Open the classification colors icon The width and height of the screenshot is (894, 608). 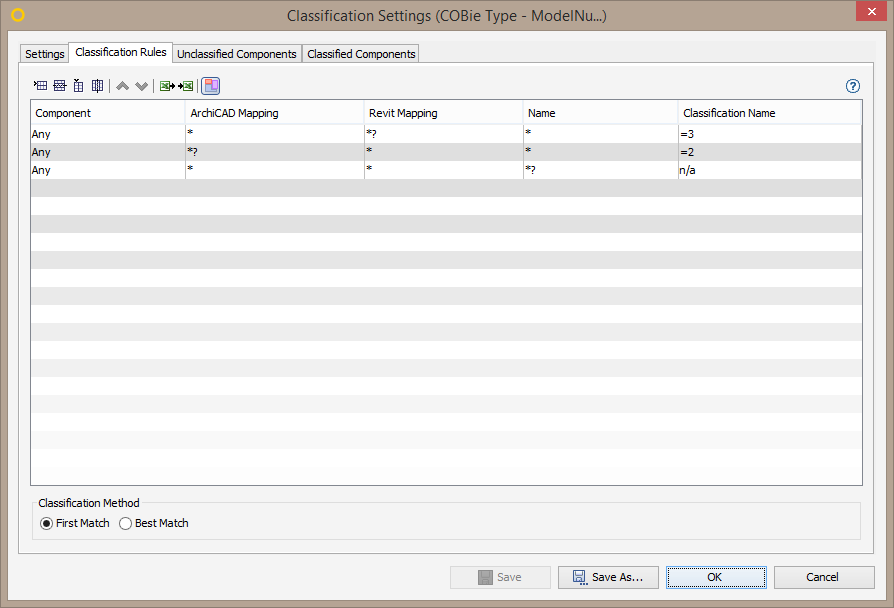[x=210, y=86]
